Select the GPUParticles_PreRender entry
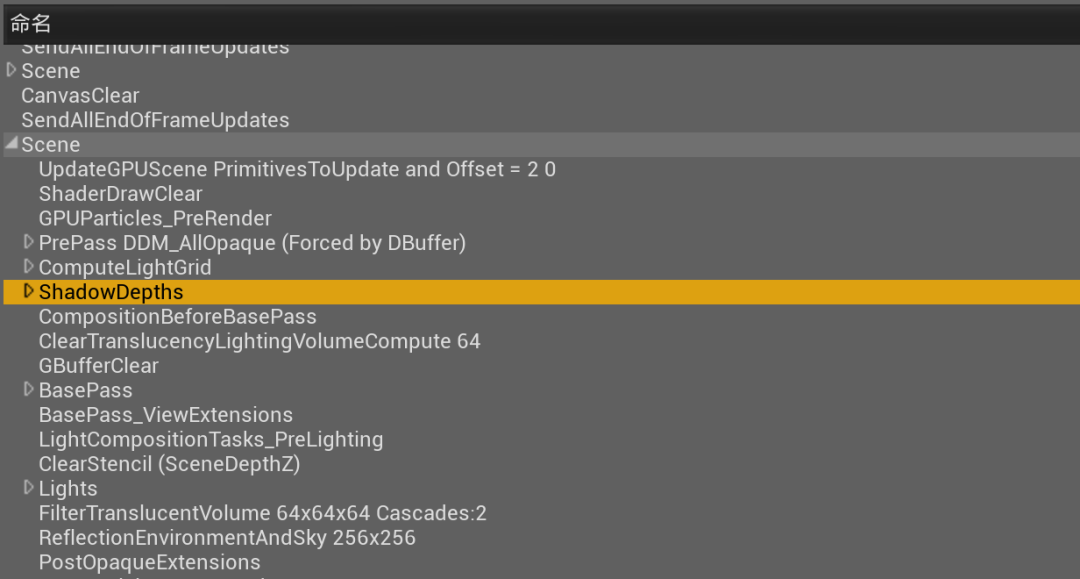 coord(155,218)
